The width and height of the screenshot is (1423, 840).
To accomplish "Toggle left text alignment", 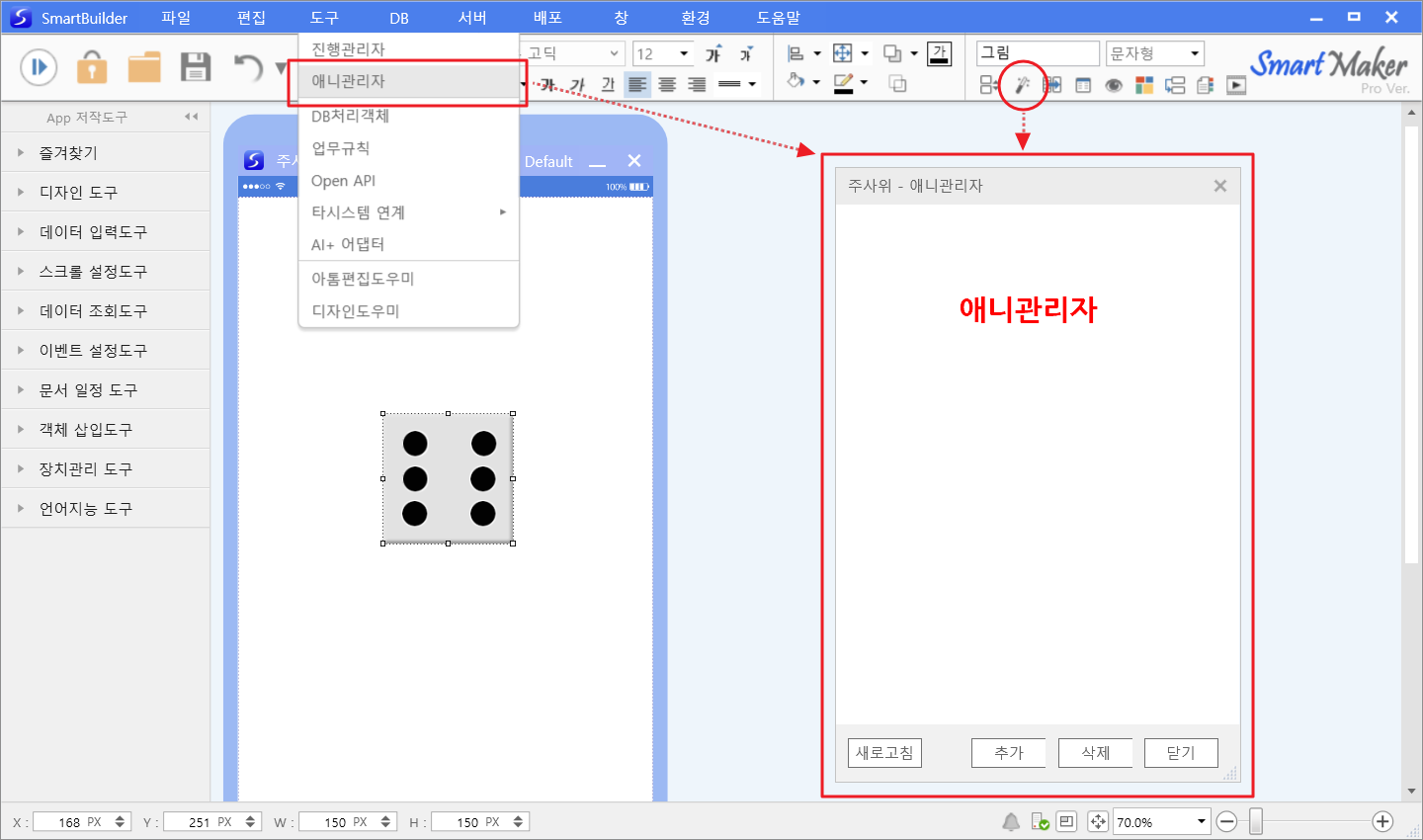I will pyautogui.click(x=637, y=84).
